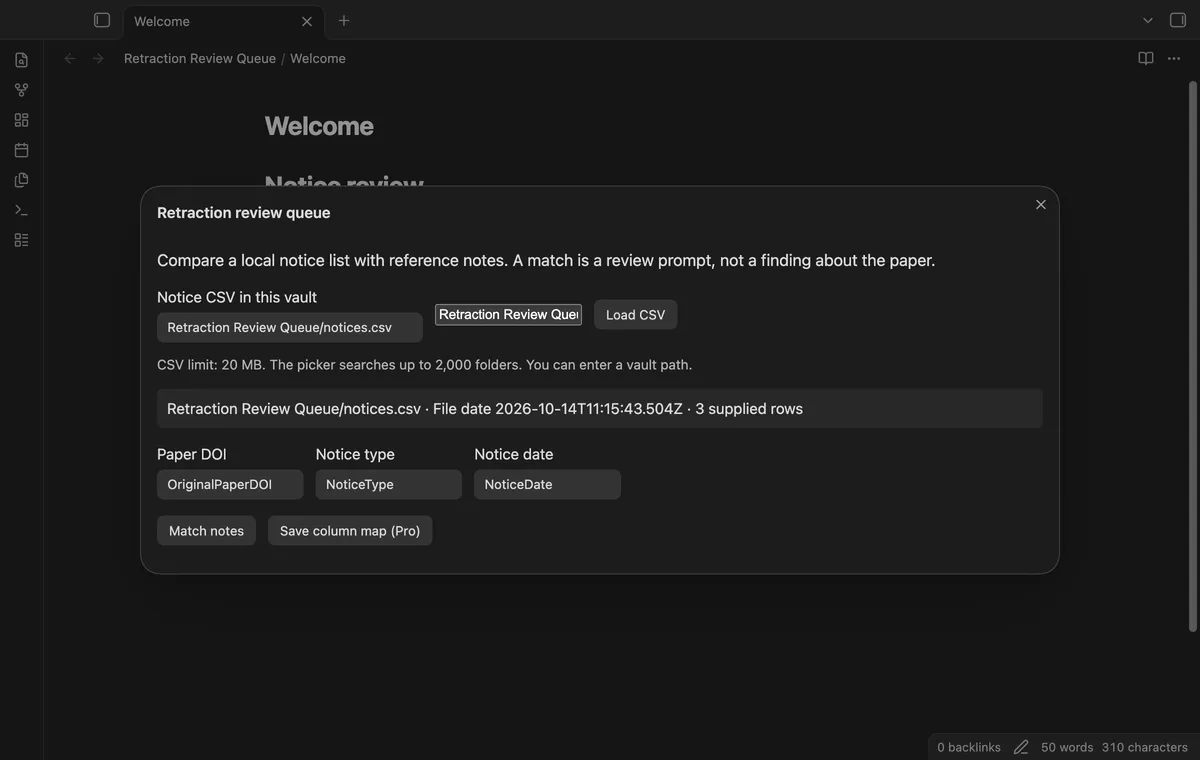1200x760 pixels.
Task: Open graph view from the ribbon
Action: (x=21, y=90)
